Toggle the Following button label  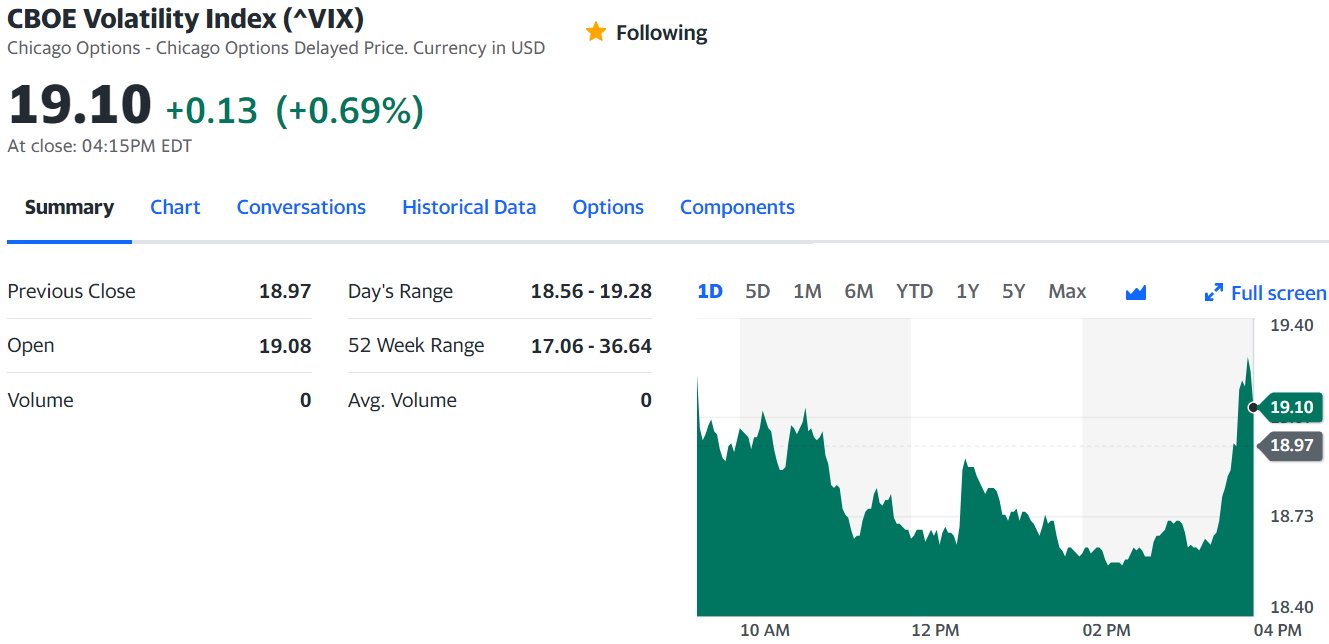[661, 33]
